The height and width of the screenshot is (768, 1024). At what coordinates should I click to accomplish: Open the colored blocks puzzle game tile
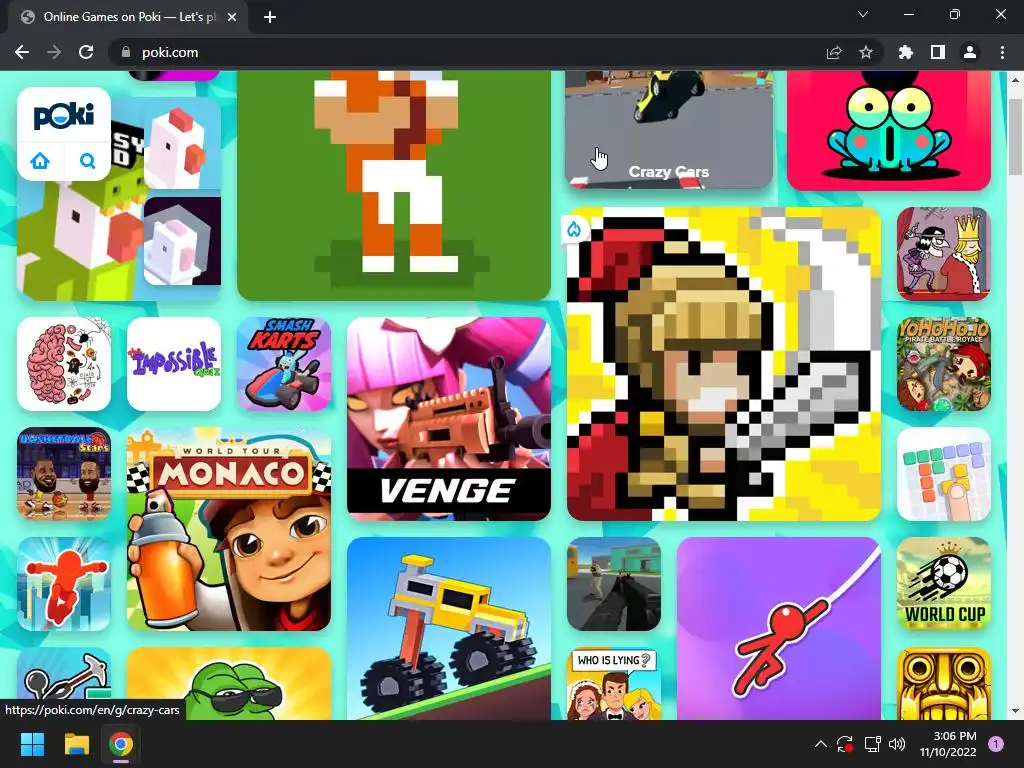tap(944, 474)
